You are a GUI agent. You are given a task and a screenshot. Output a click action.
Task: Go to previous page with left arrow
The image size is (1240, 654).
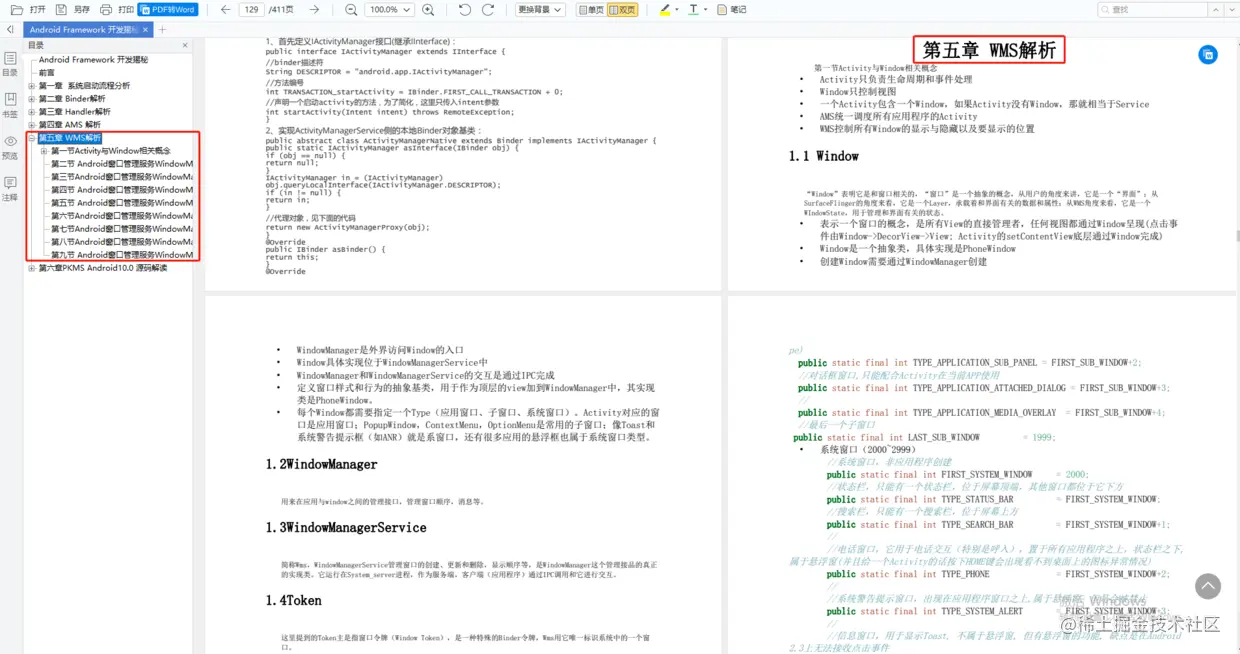pyautogui.click(x=225, y=9)
